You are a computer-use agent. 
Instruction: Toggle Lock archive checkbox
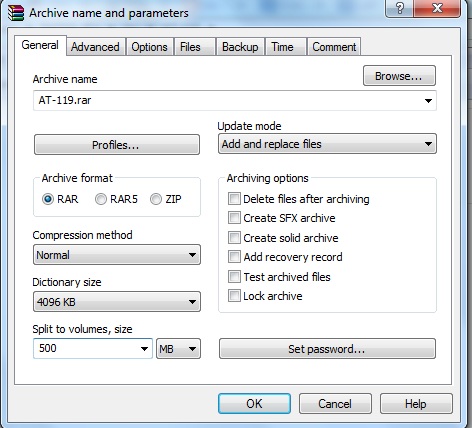point(234,296)
